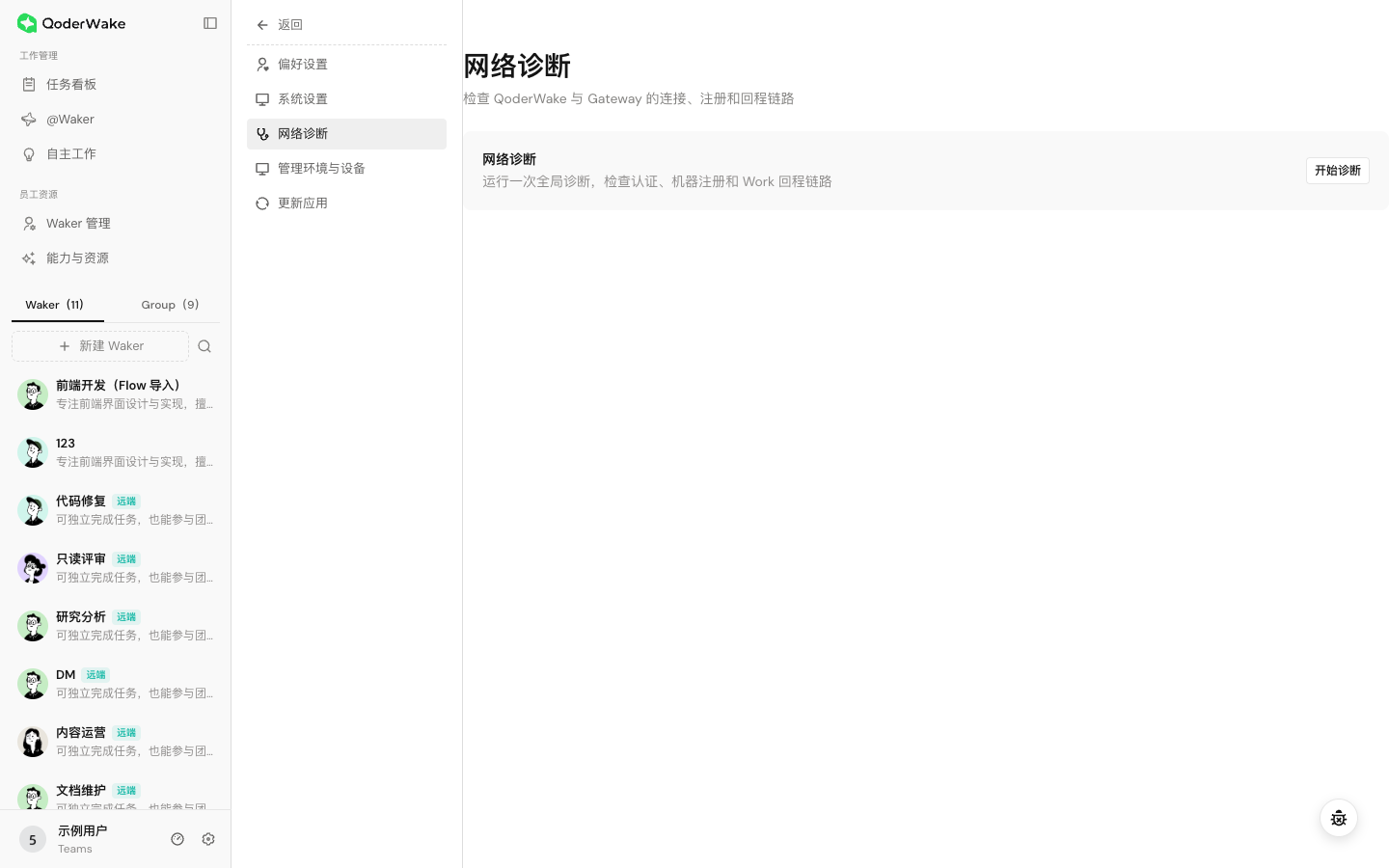This screenshot has width=1389, height=868.
Task: Open 能力与资源 page
Action: point(116,258)
